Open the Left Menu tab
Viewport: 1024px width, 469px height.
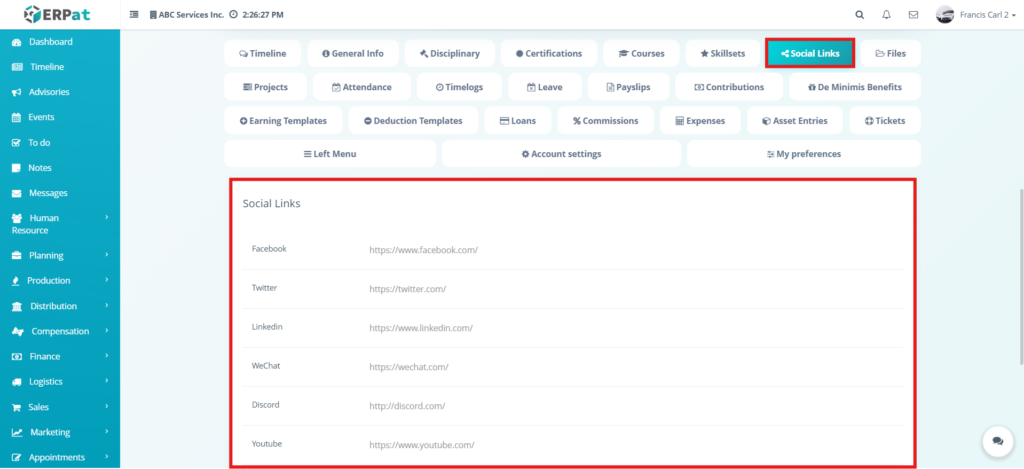tap(330, 154)
